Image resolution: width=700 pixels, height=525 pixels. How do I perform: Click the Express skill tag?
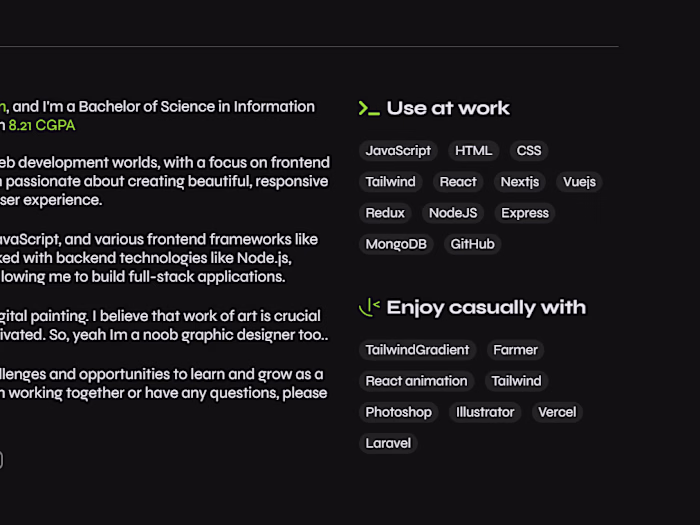click(525, 213)
